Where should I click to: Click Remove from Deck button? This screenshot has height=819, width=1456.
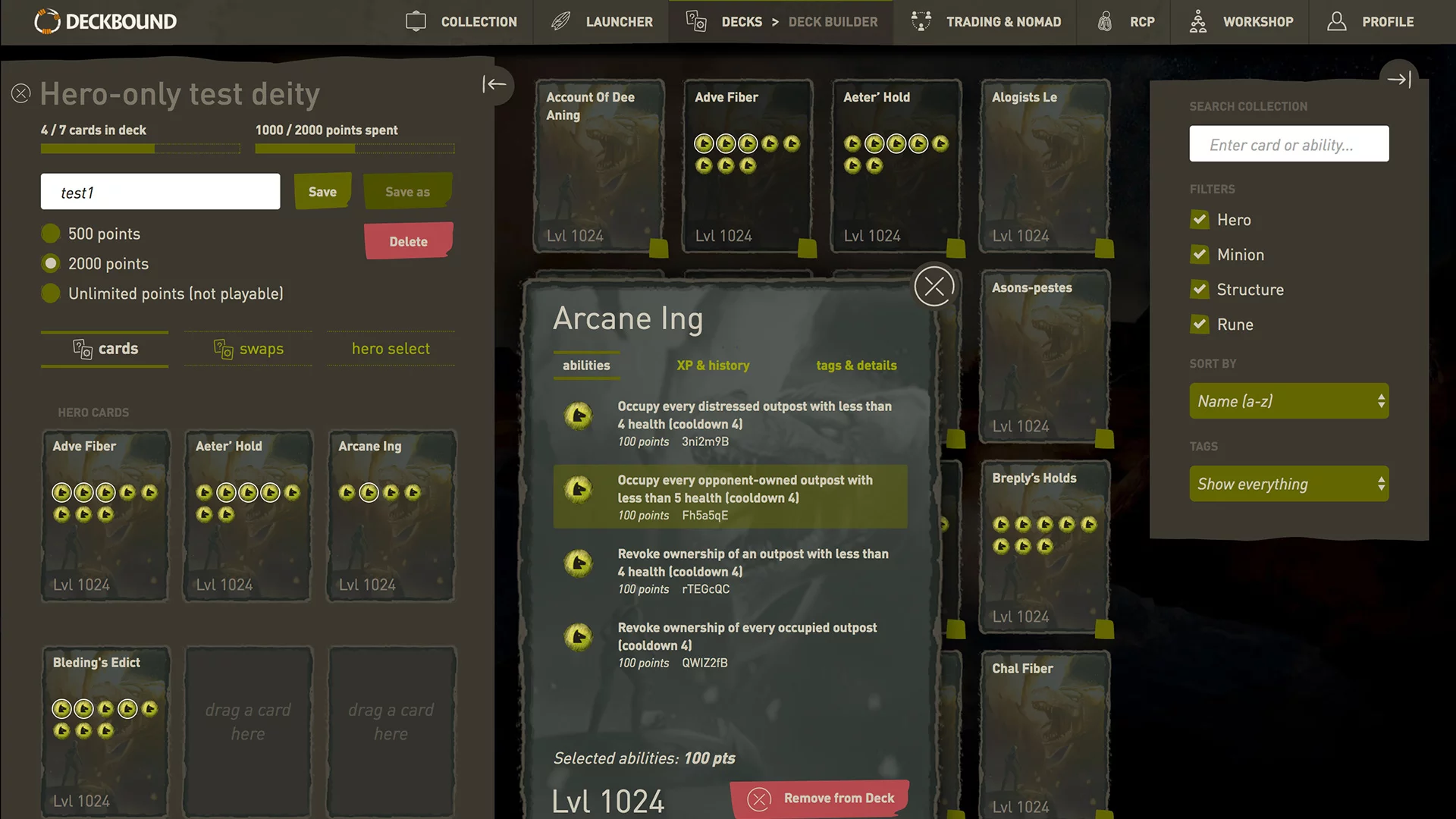click(821, 799)
